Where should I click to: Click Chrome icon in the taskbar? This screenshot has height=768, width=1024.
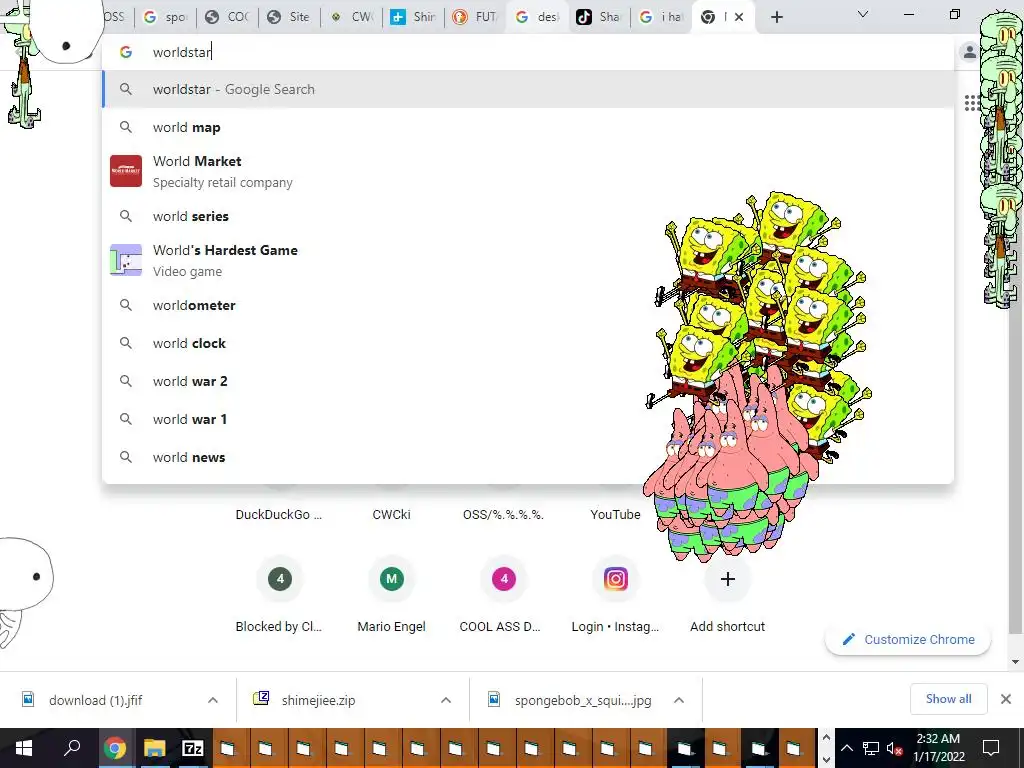tap(115, 748)
